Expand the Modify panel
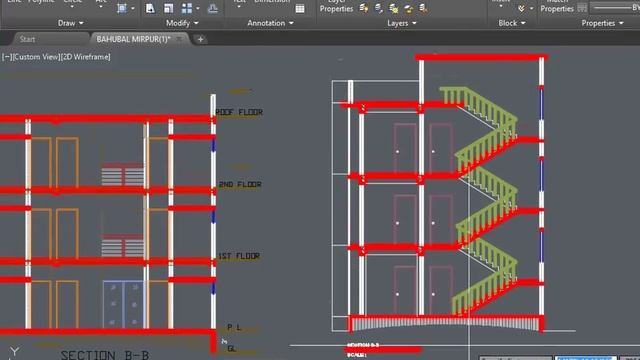This screenshot has width=640, height=360. tap(182, 23)
